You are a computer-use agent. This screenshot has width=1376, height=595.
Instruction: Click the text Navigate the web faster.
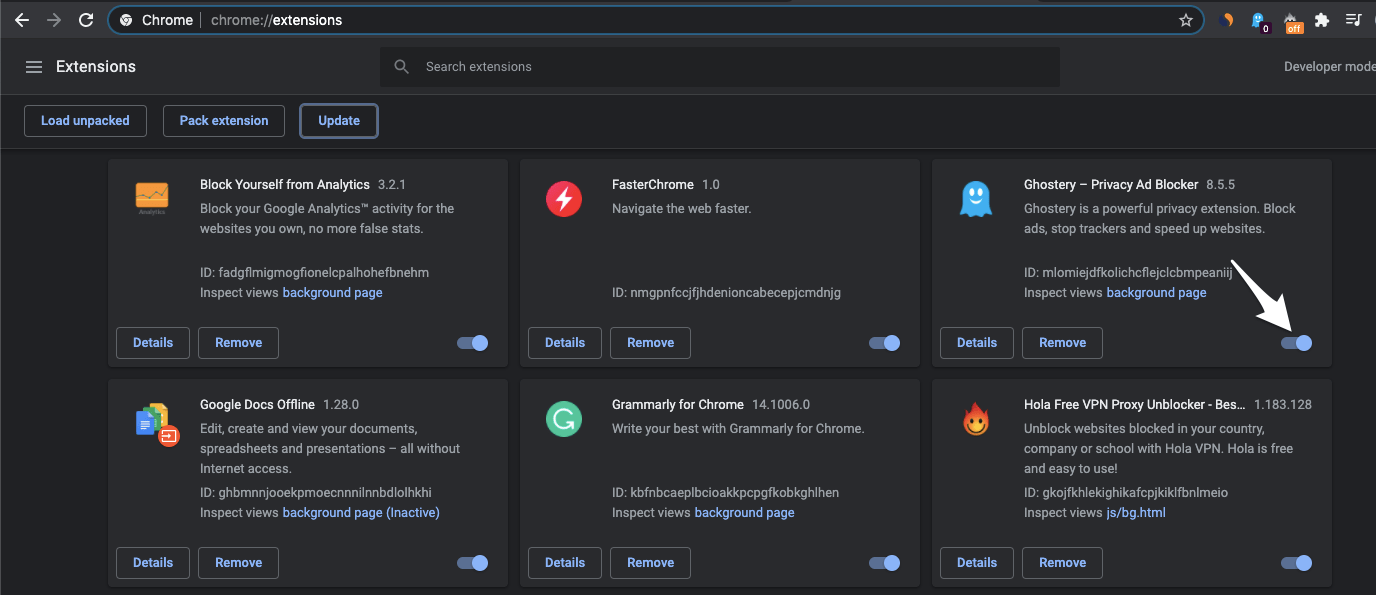coord(681,209)
